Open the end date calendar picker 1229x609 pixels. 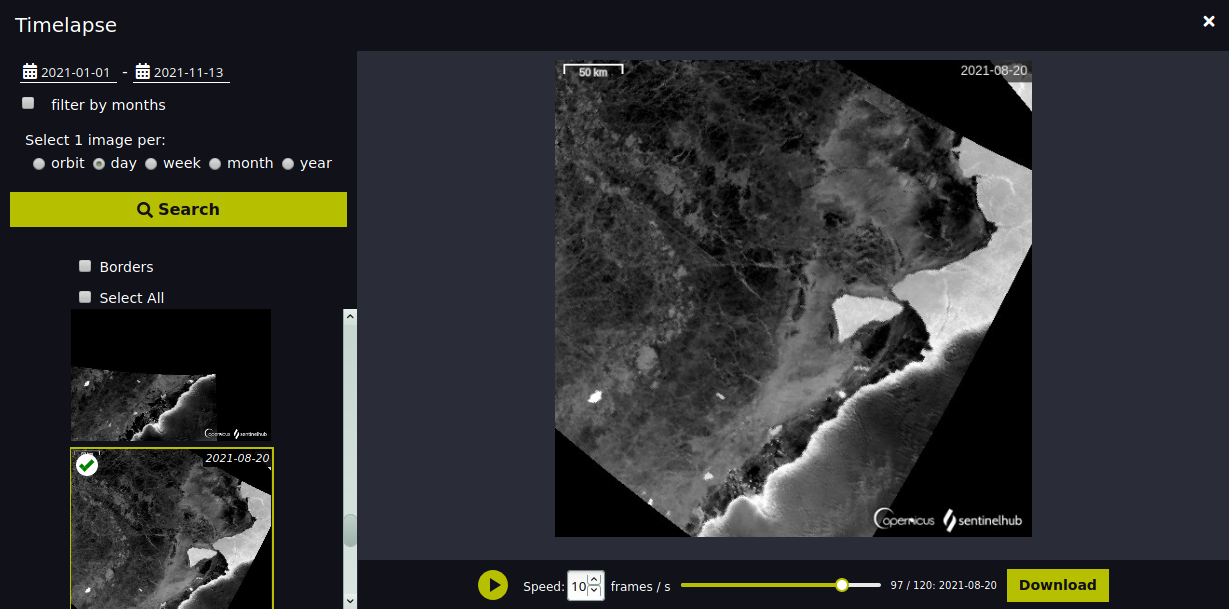click(141, 71)
